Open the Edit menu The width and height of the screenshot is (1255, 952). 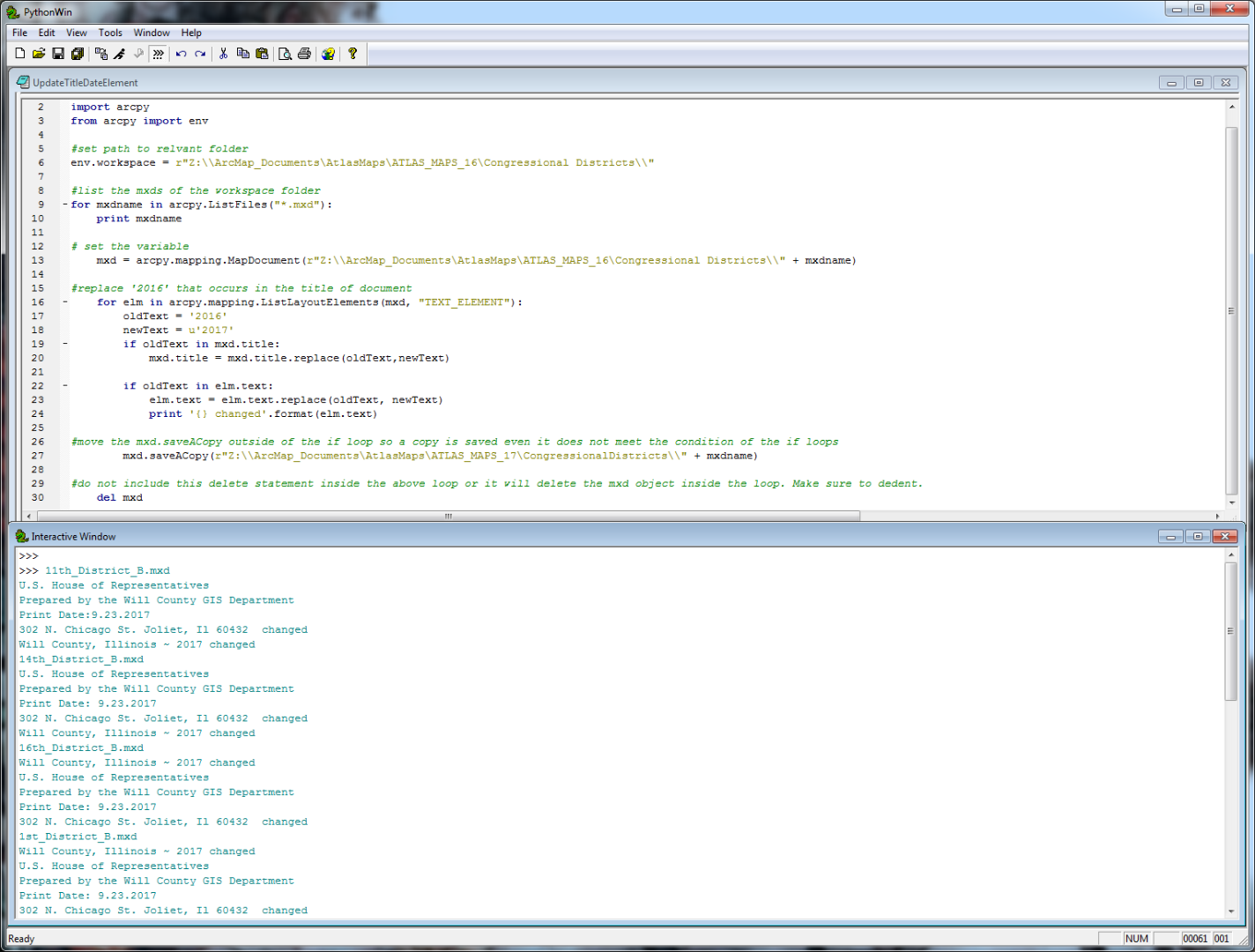(x=47, y=33)
